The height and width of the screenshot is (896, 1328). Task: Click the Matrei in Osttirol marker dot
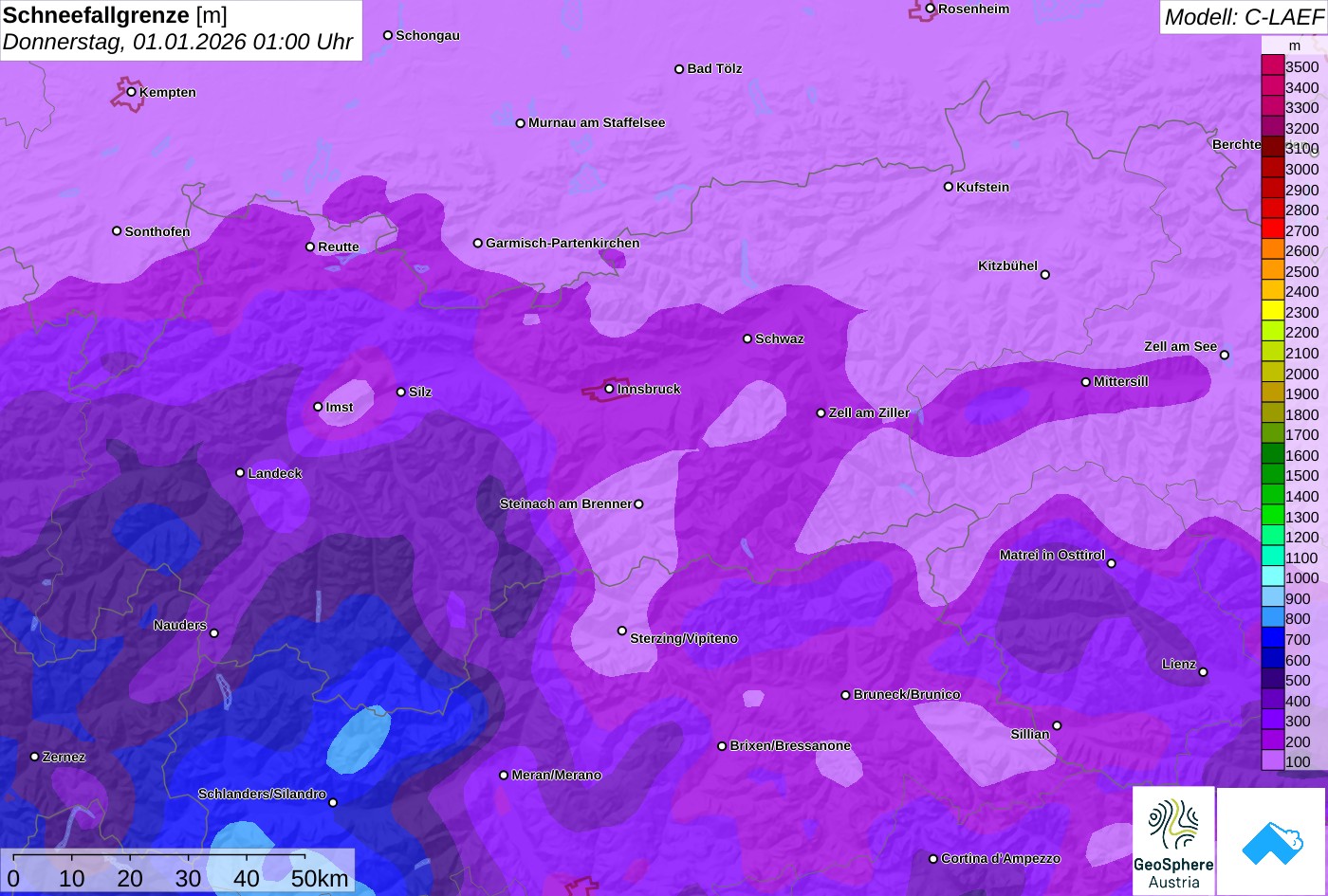coord(1112,563)
